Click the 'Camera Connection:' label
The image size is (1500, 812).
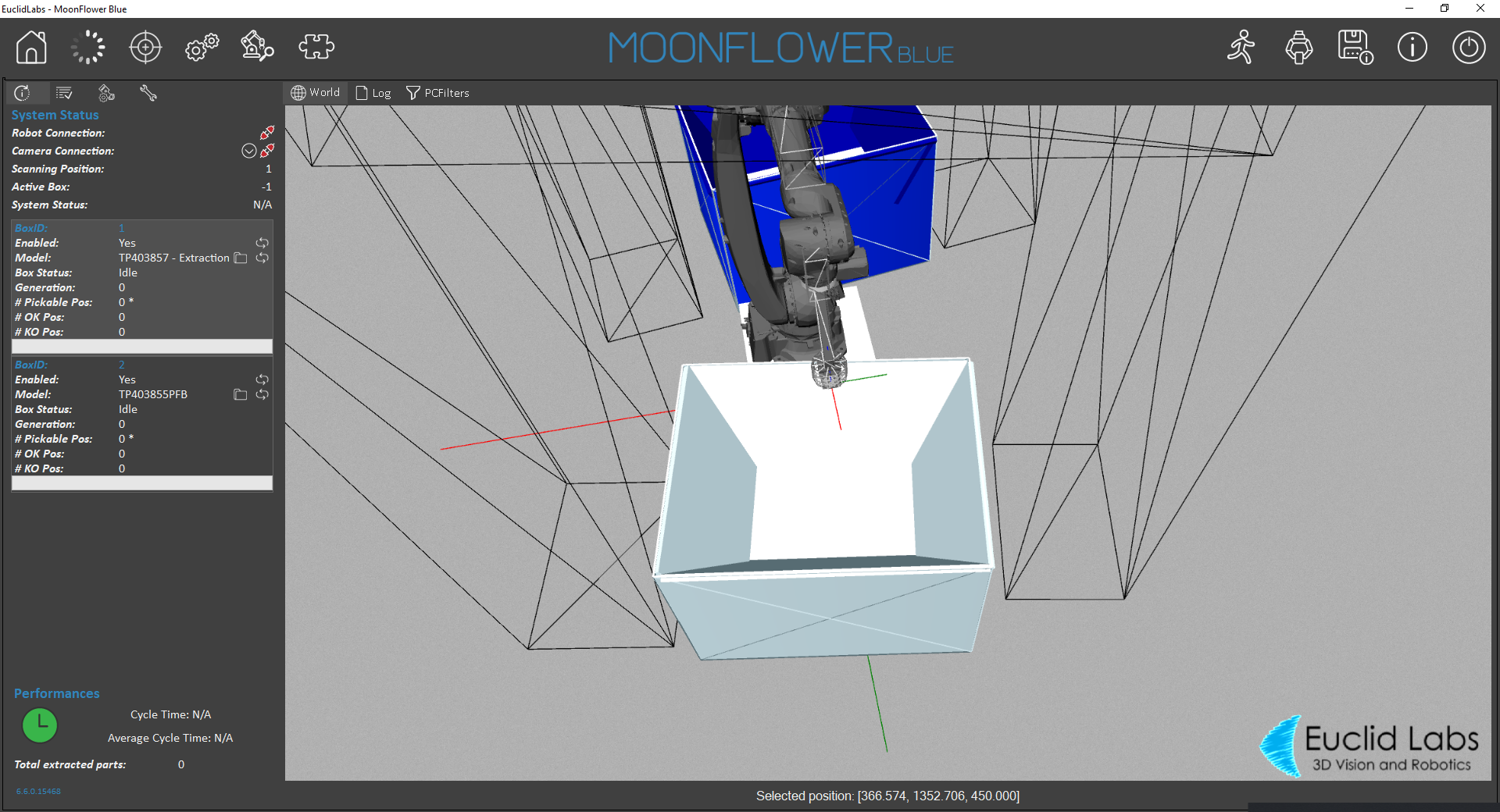[x=62, y=151]
